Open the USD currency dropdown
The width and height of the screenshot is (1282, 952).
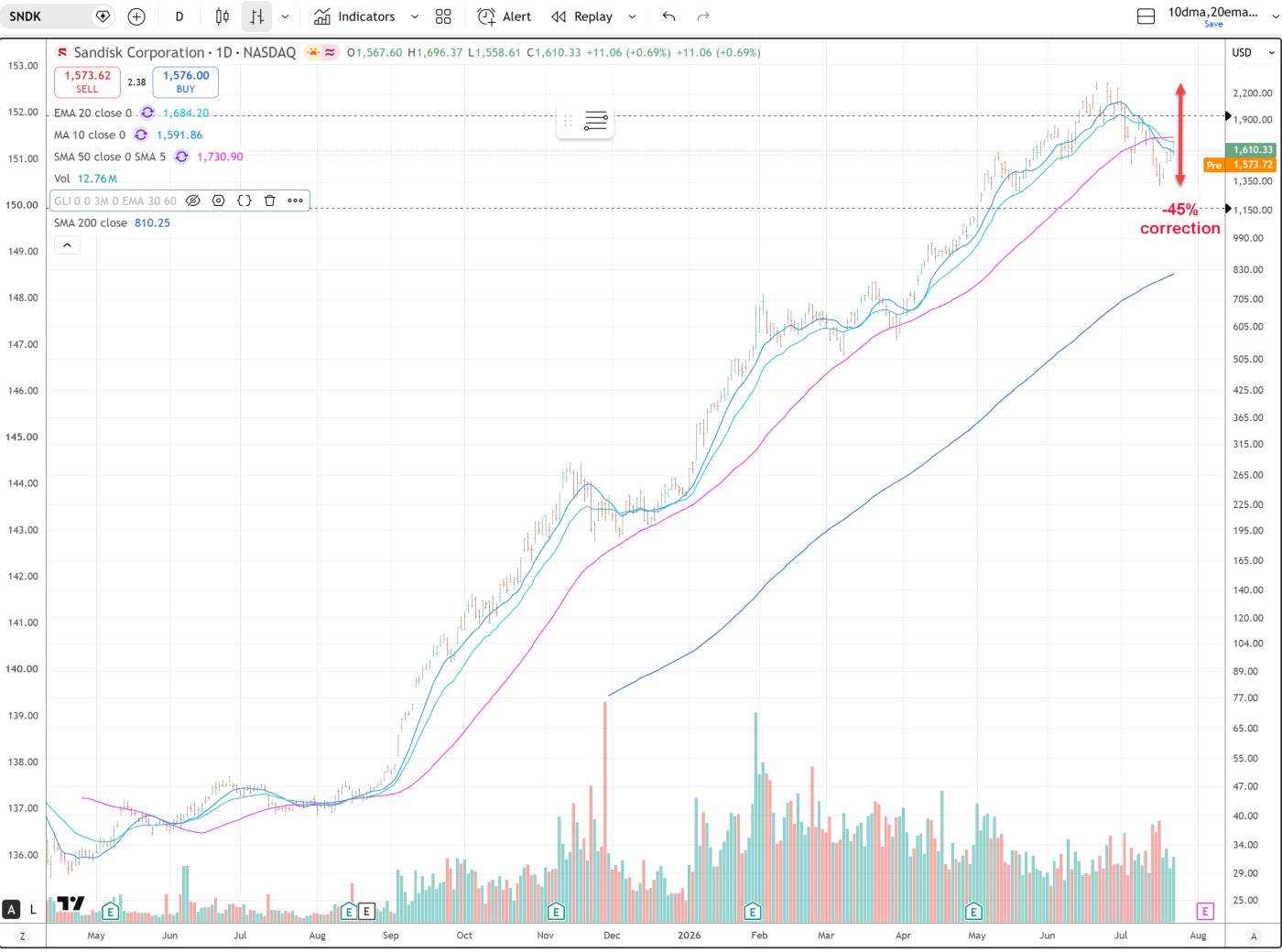point(1254,52)
